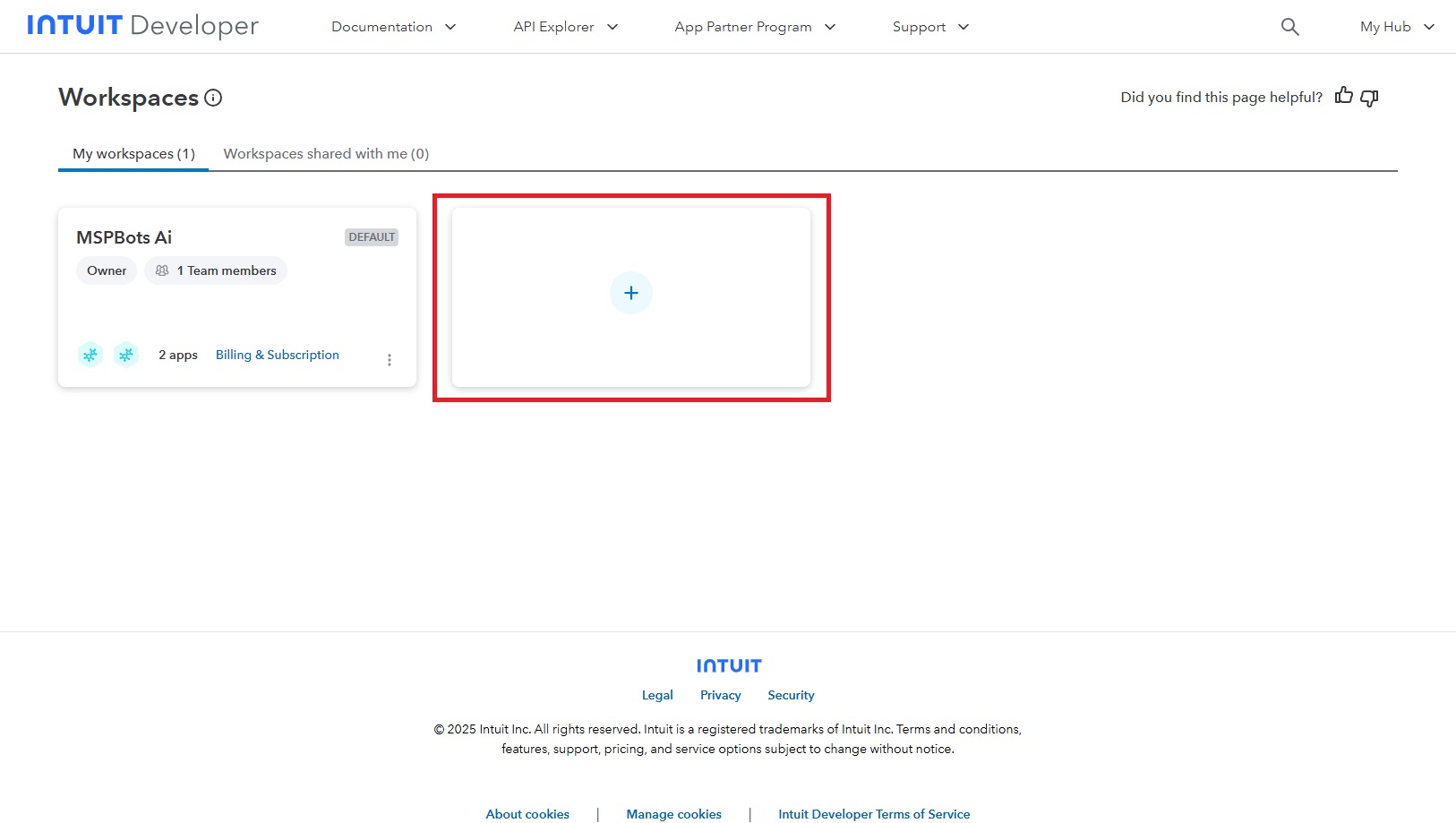Expand the Support dropdown
This screenshot has height=823, width=1456.
pos(930,27)
